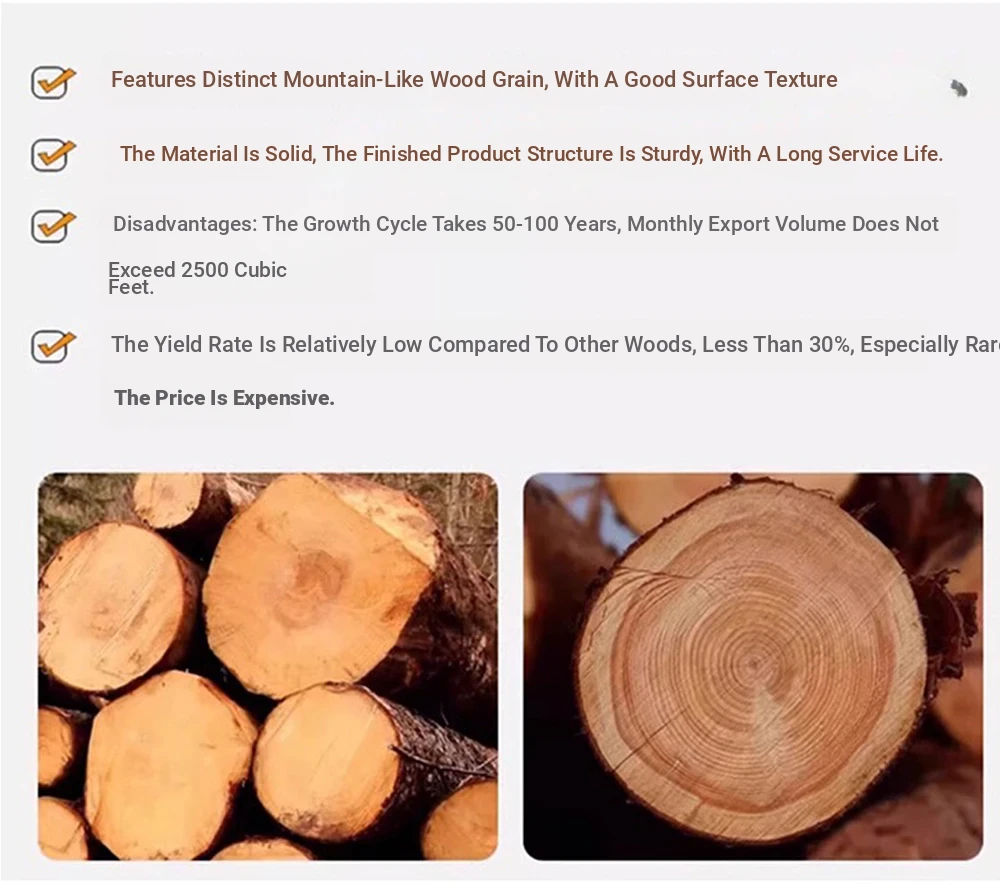Viewport: 1000px width, 895px height.
Task: Click the bold 'The Price Is Expensive.' text
Action: [224, 398]
